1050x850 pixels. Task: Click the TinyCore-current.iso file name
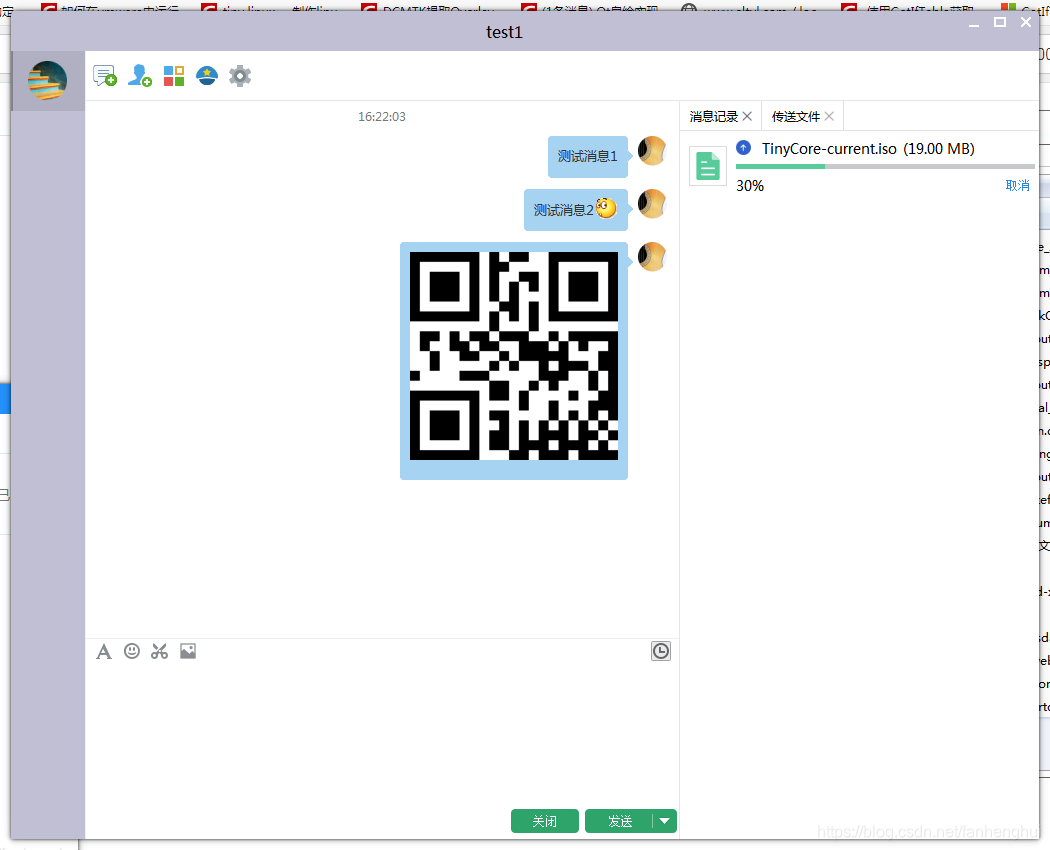pos(829,149)
